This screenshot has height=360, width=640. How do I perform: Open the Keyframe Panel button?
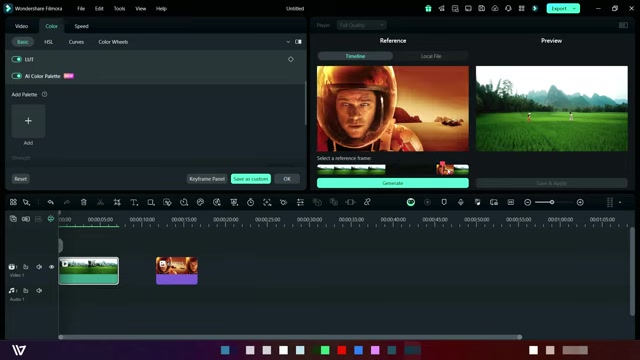[x=207, y=179]
